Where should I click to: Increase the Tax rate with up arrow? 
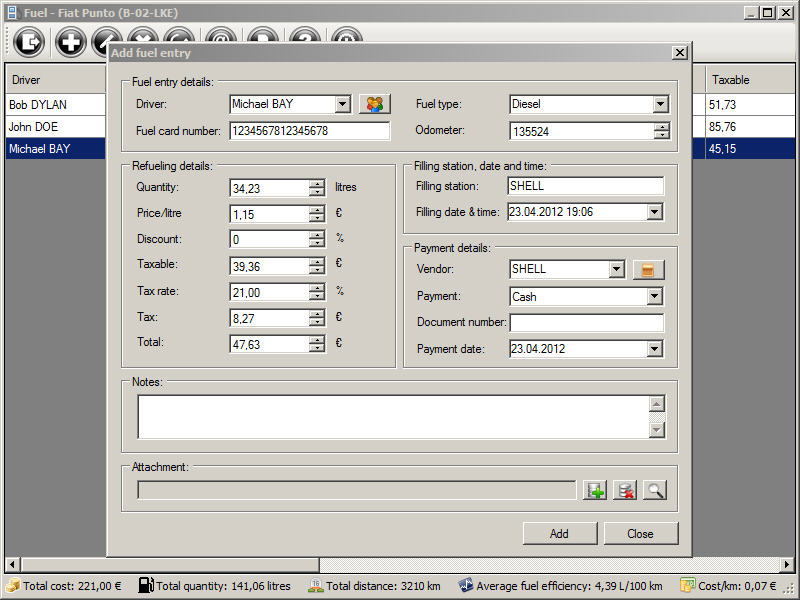coord(317,287)
